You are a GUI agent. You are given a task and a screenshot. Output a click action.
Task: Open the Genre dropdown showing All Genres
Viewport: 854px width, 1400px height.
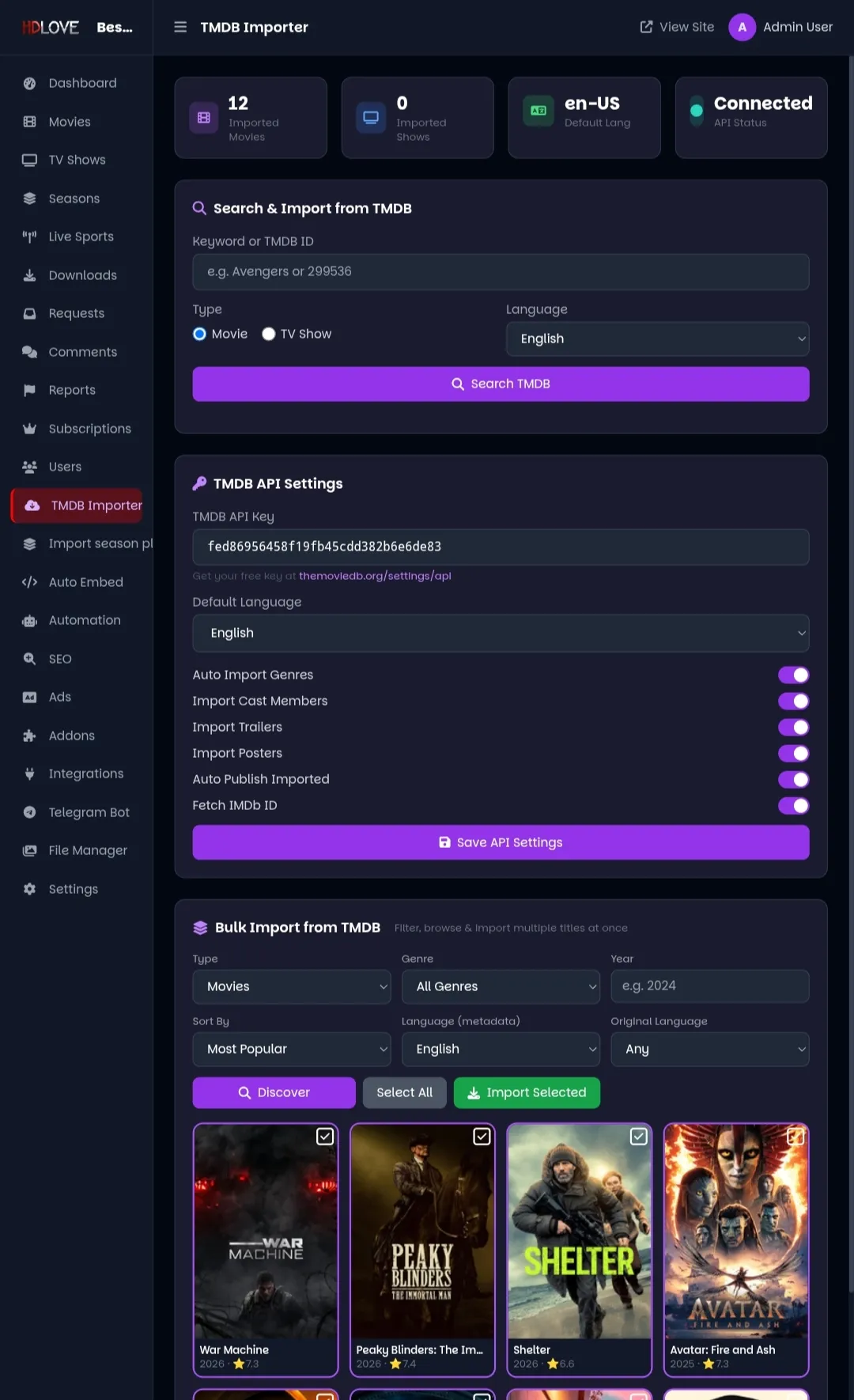501,986
